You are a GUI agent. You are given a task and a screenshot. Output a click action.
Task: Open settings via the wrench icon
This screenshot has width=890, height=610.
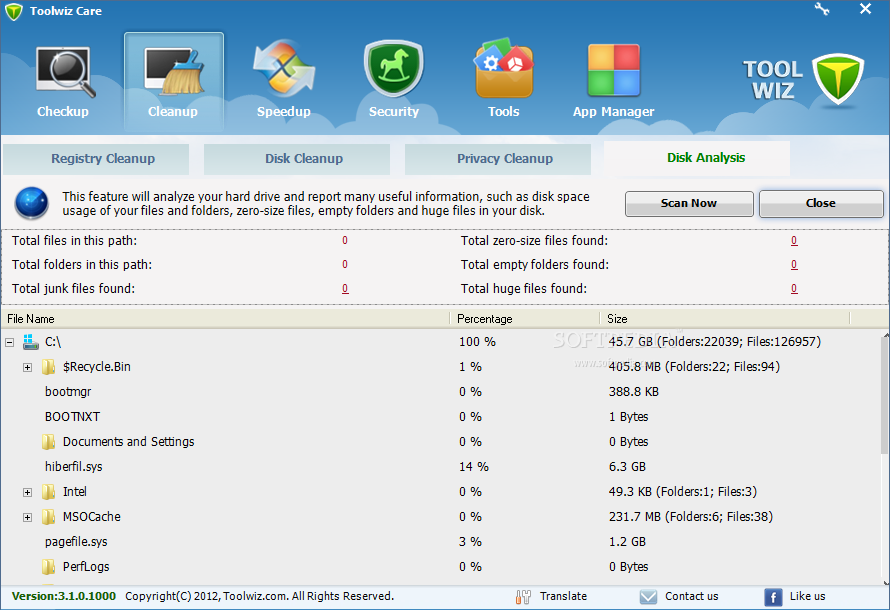(821, 9)
